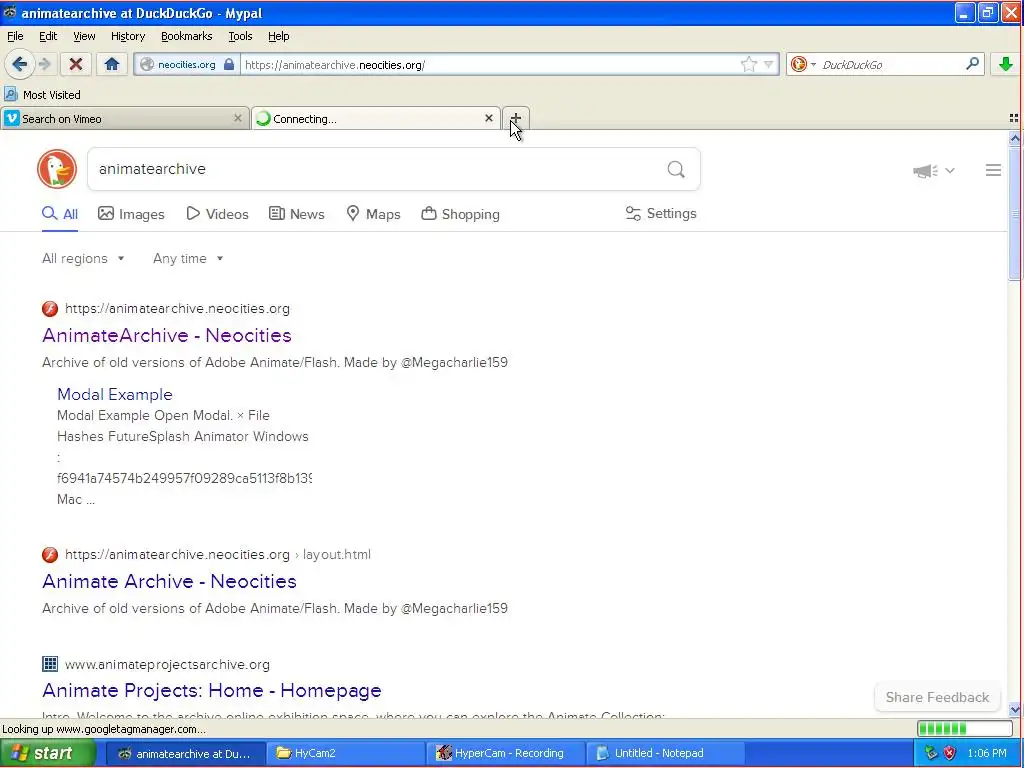
Task: Click the green tray icon beside the red shield
Action: coord(931,753)
